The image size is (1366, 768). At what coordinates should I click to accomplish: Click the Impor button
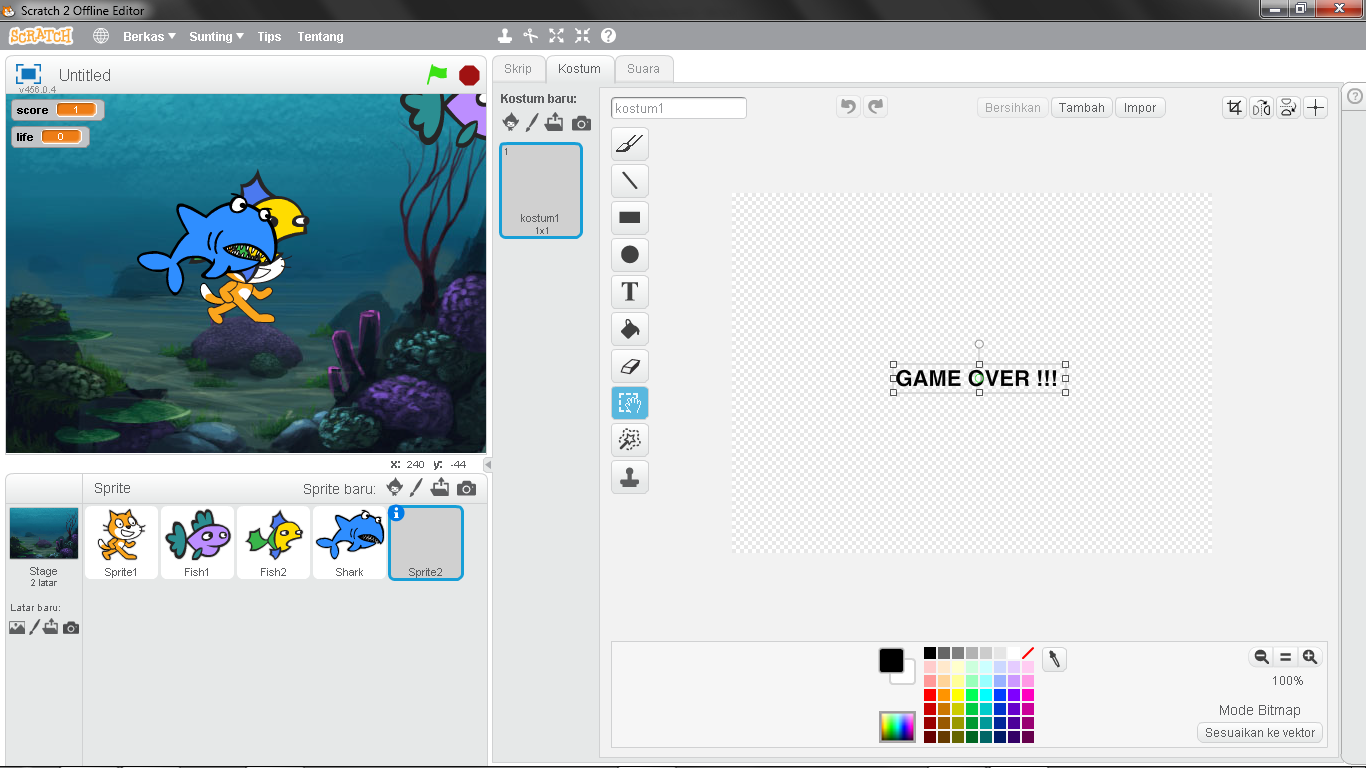coord(1140,107)
